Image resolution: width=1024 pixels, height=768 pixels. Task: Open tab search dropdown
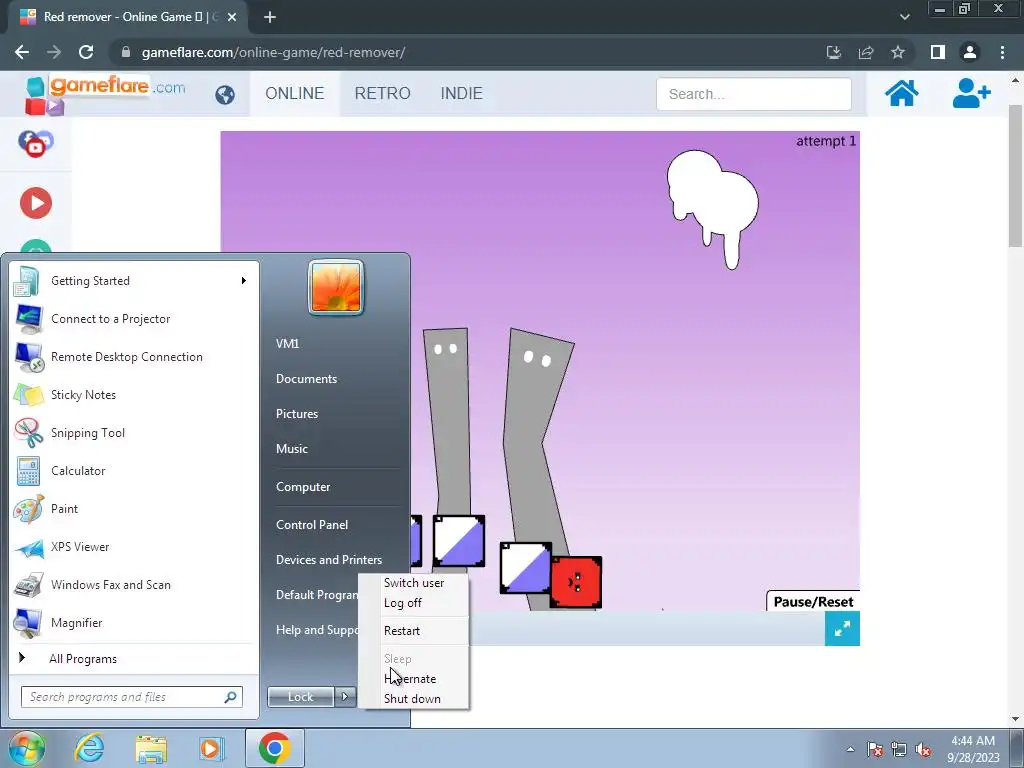coord(904,17)
